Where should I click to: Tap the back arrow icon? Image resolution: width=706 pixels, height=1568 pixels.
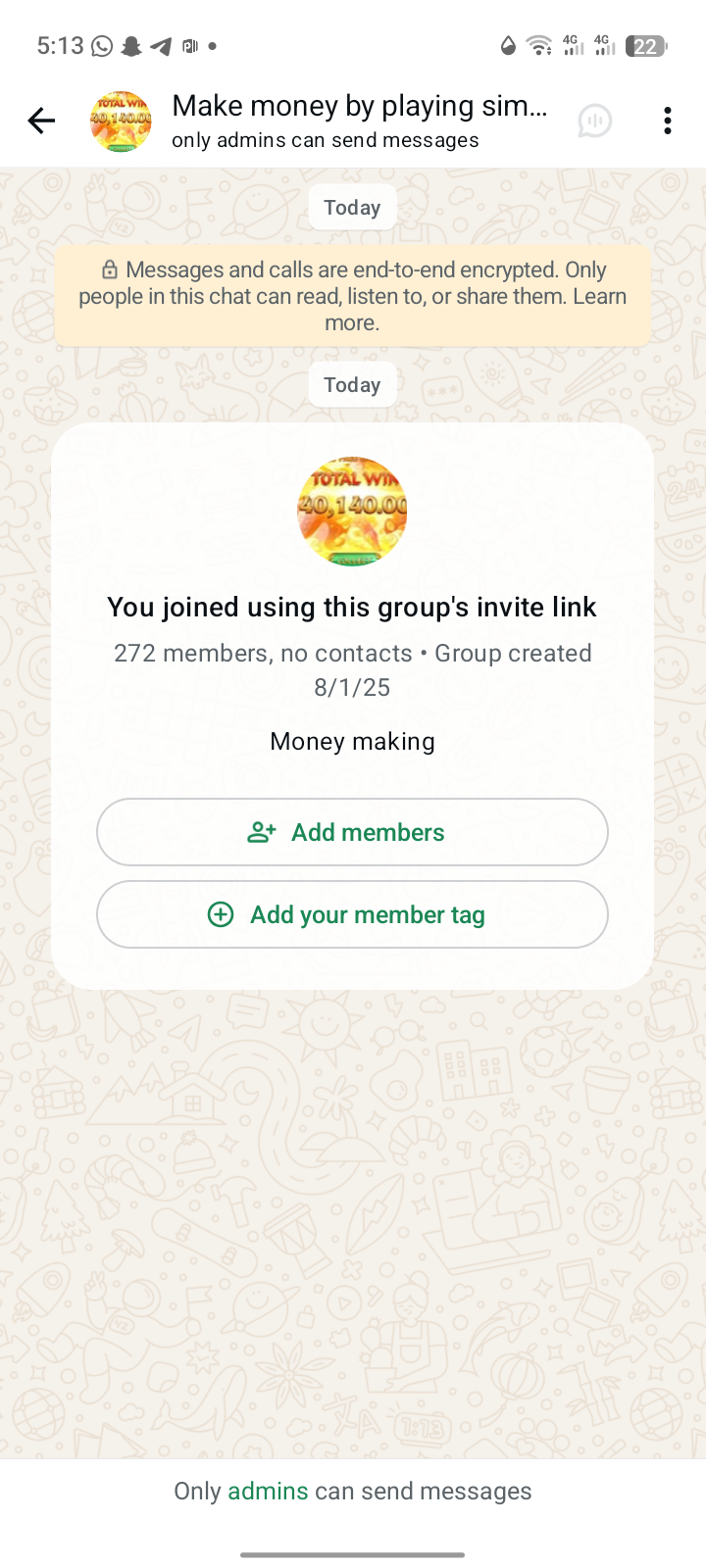[x=41, y=121]
